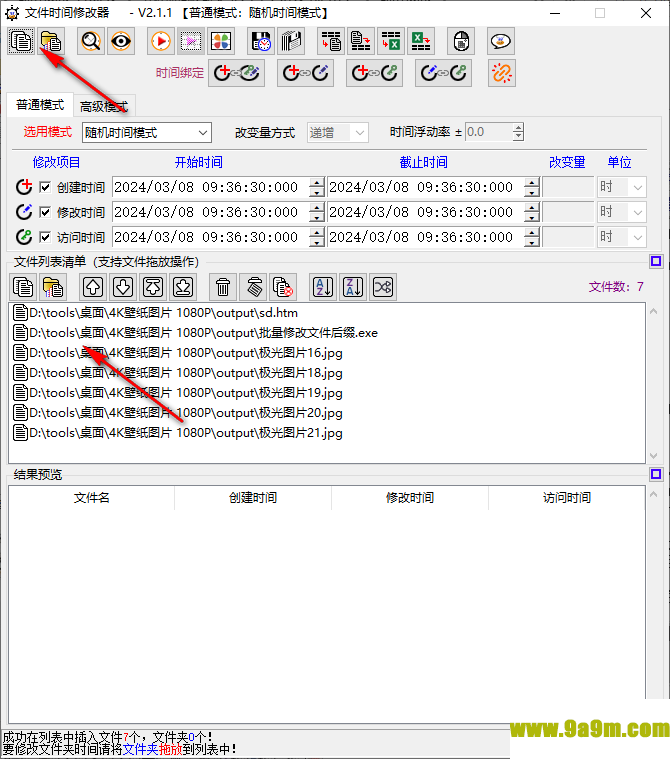The width and height of the screenshot is (670, 759).
Task: Click the export to Excel icon
Action: coord(421,41)
